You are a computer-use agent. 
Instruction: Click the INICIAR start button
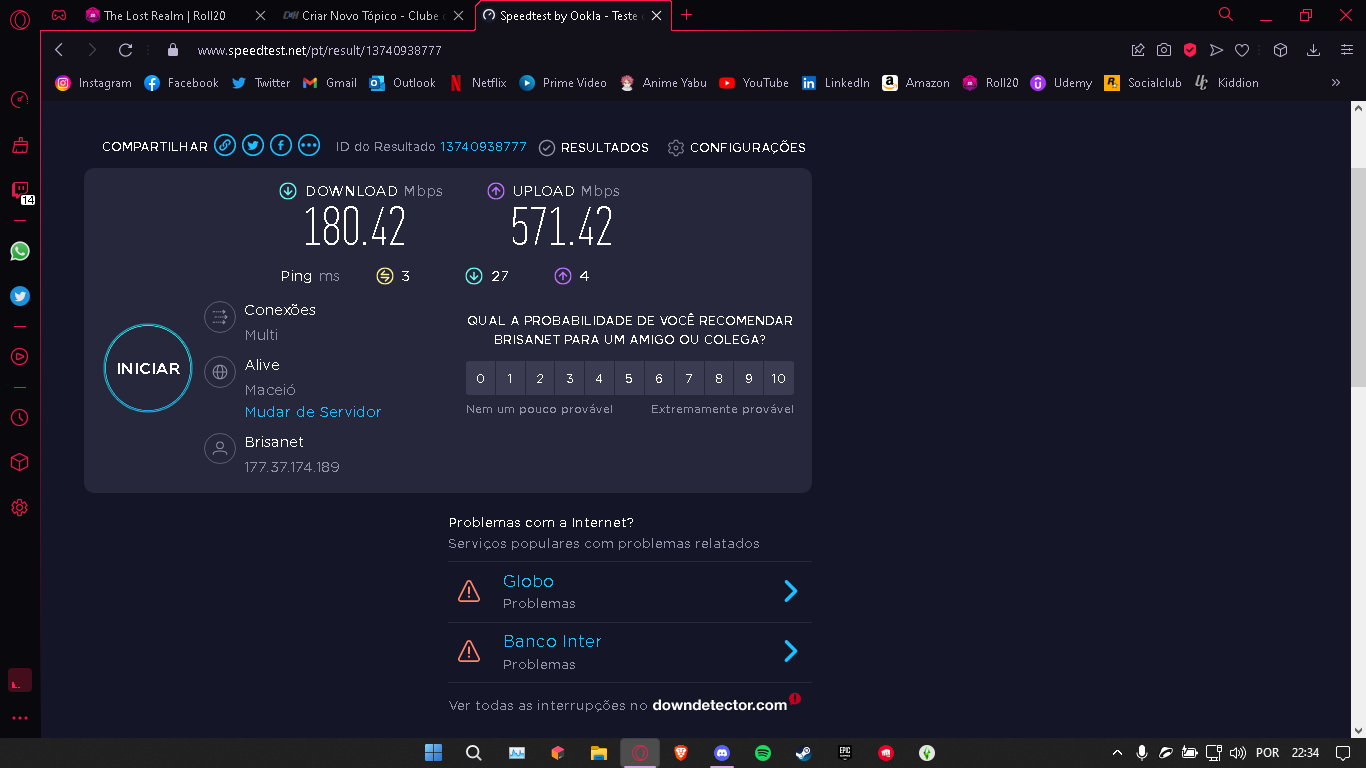click(148, 368)
